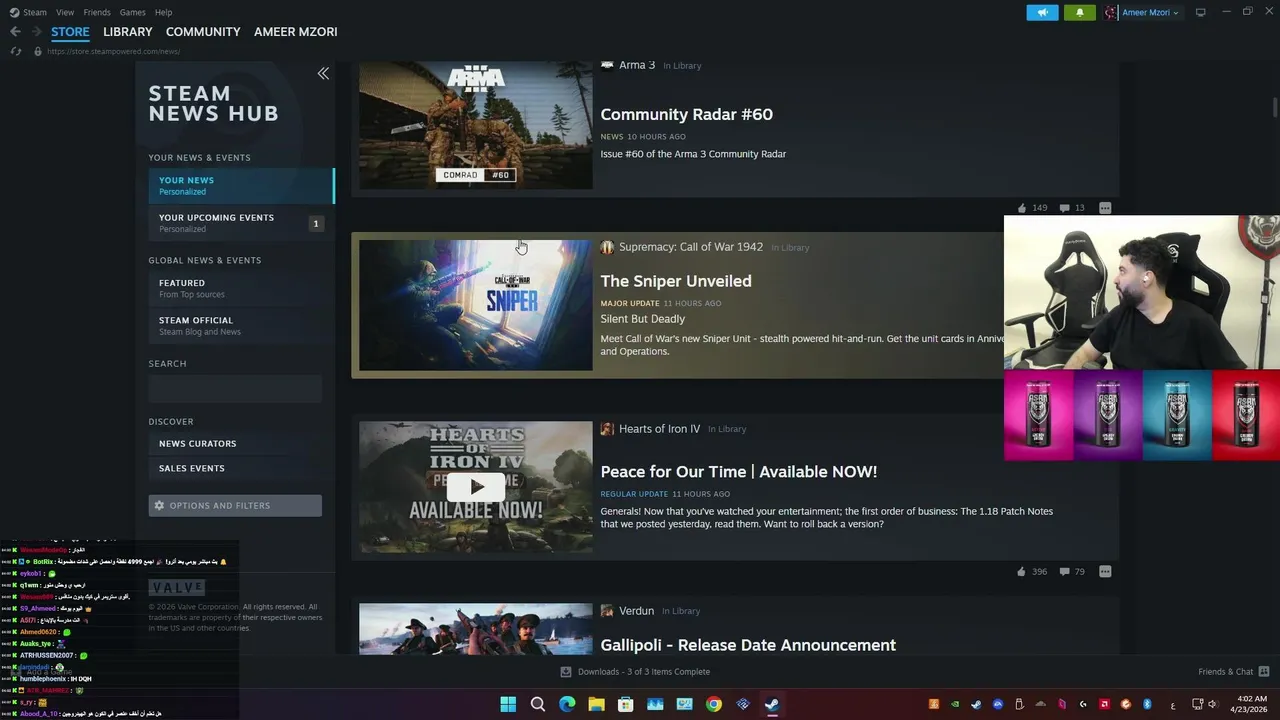
Task: Click the Bluetooth tray icon
Action: tap(1148, 704)
